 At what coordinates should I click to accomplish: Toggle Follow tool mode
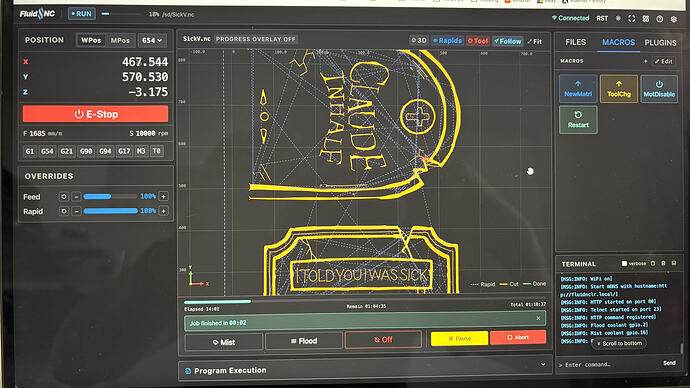point(507,41)
